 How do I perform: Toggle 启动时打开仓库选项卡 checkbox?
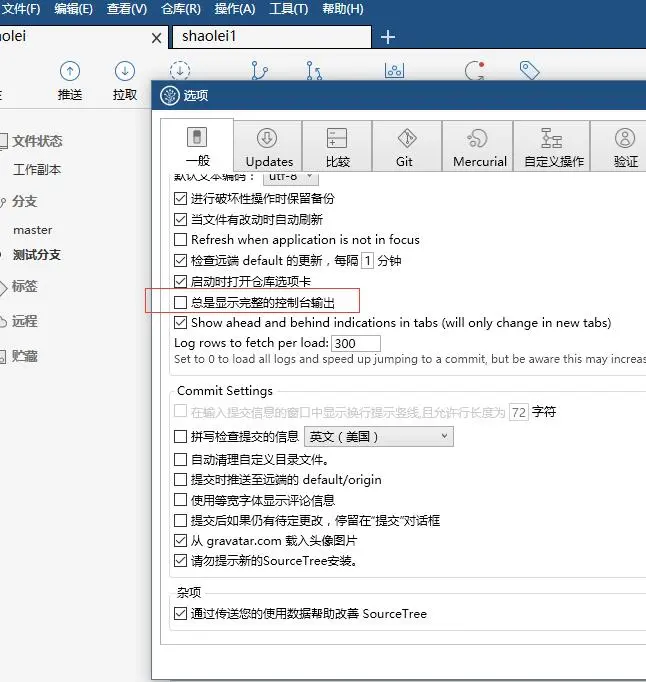[x=180, y=281]
